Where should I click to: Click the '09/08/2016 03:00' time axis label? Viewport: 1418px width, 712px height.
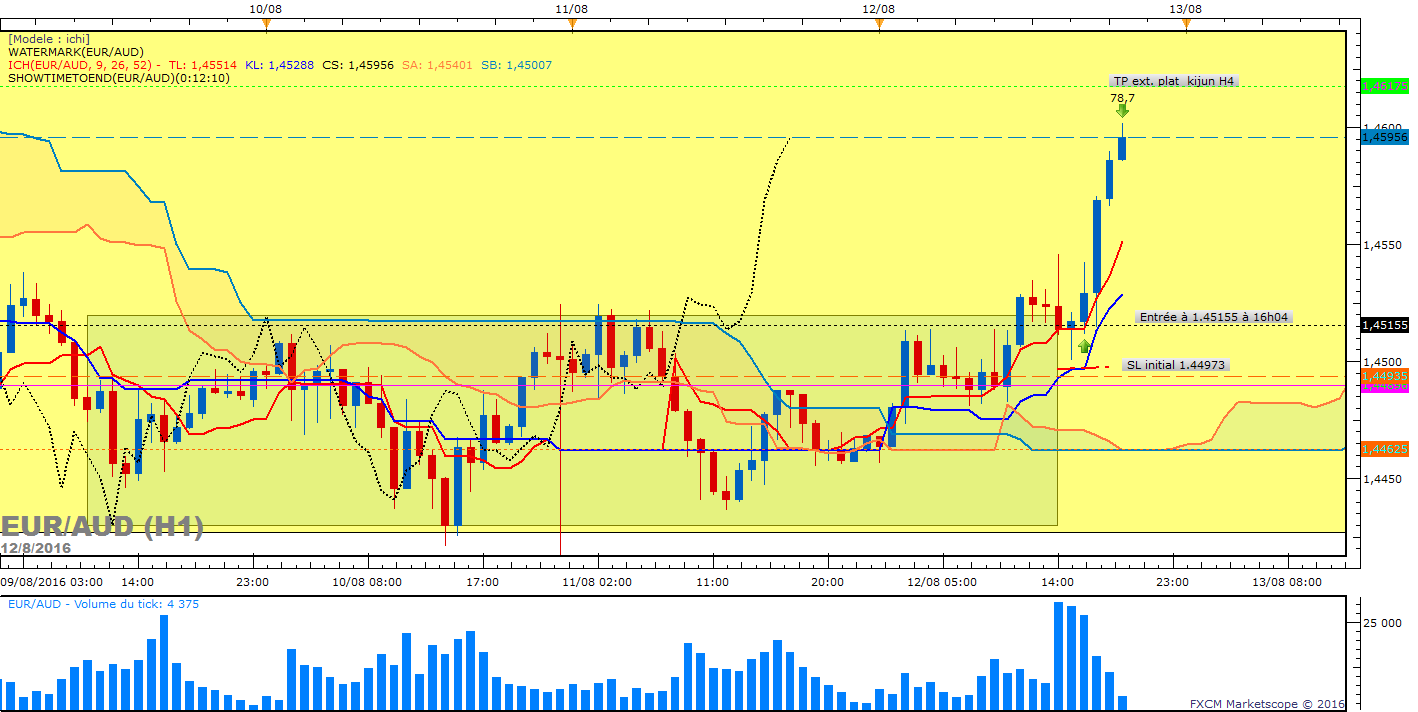click(52, 581)
